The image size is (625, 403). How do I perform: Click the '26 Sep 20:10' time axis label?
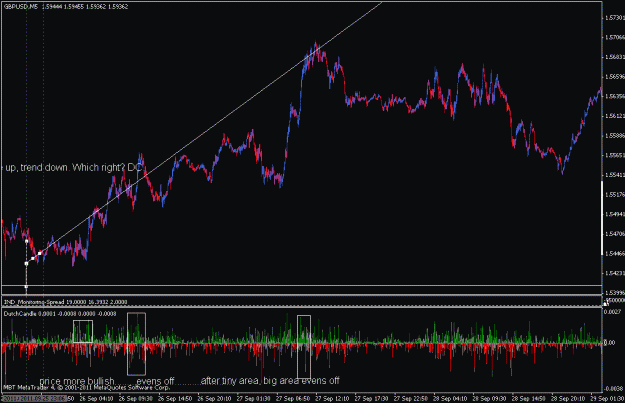click(x=214, y=399)
